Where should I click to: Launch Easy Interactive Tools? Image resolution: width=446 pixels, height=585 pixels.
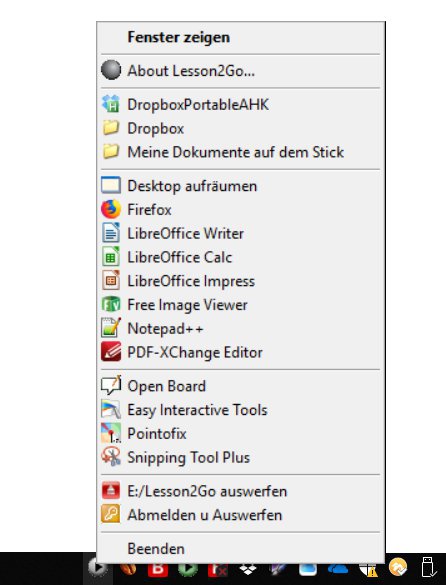click(x=241, y=410)
